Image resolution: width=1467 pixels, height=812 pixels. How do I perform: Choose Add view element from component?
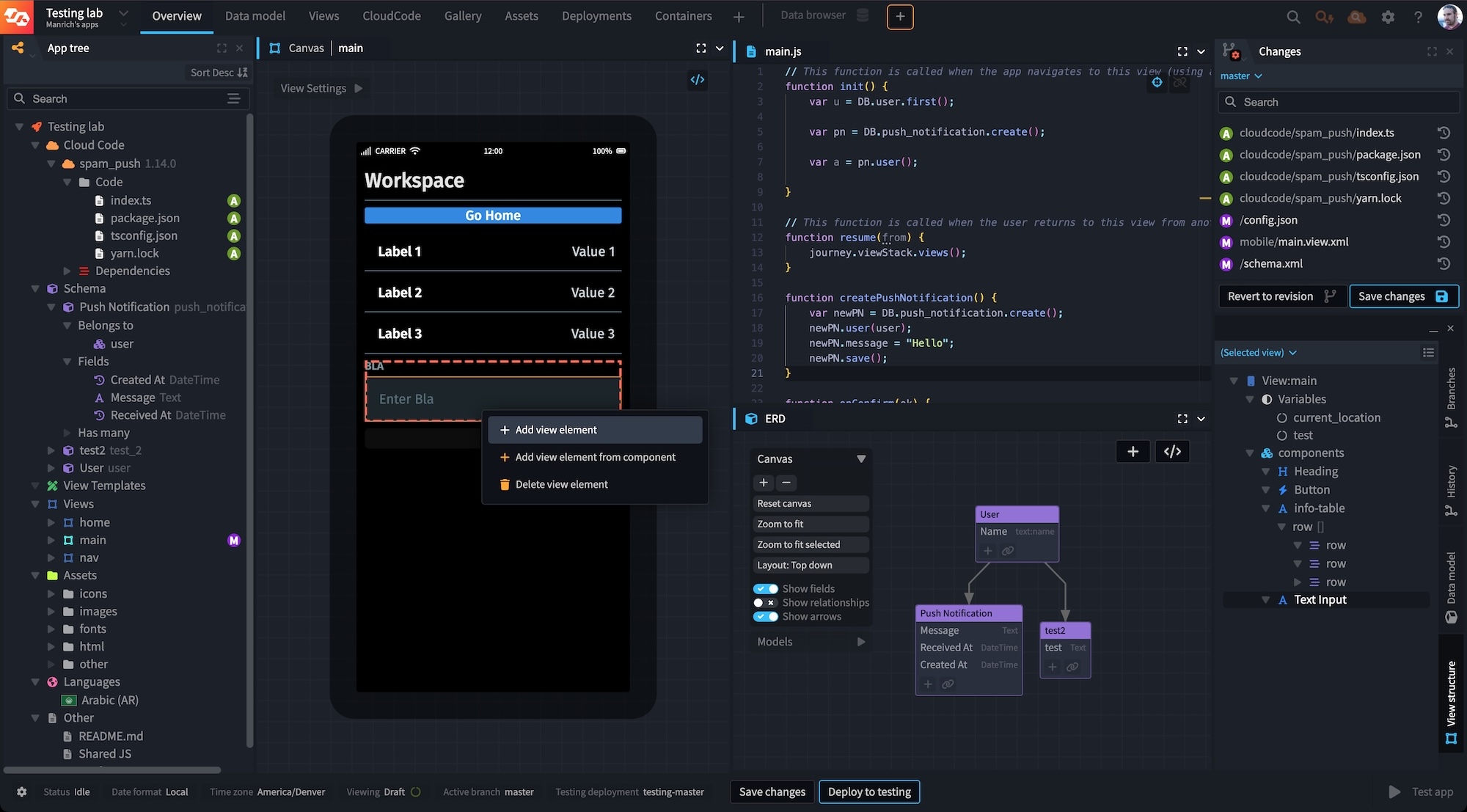click(x=595, y=457)
